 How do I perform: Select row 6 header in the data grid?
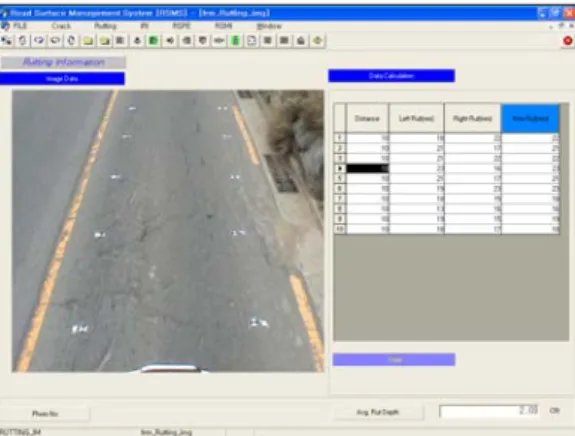coord(340,188)
